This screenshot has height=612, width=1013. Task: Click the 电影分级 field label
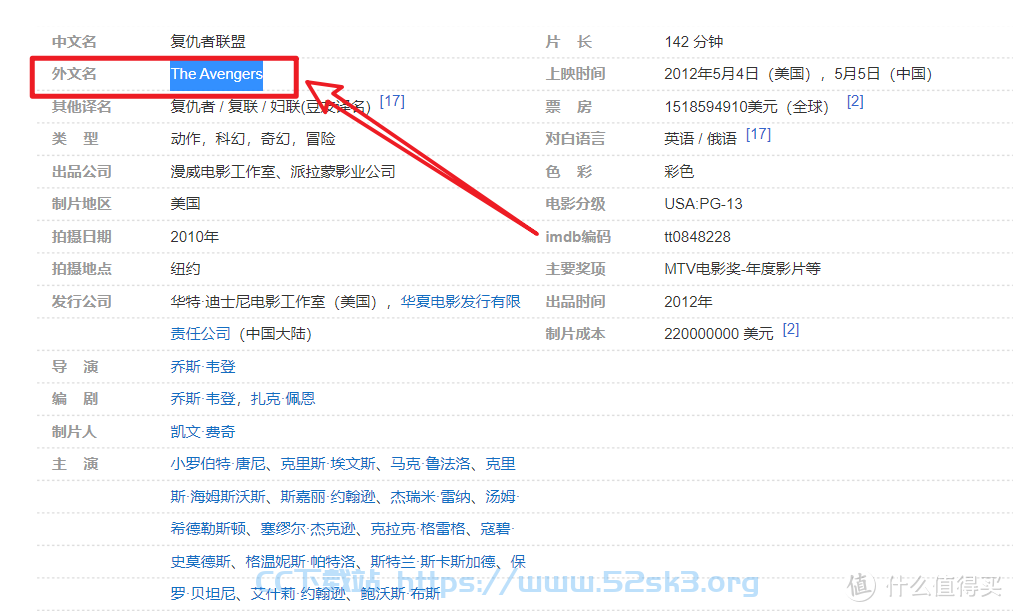click(575, 204)
